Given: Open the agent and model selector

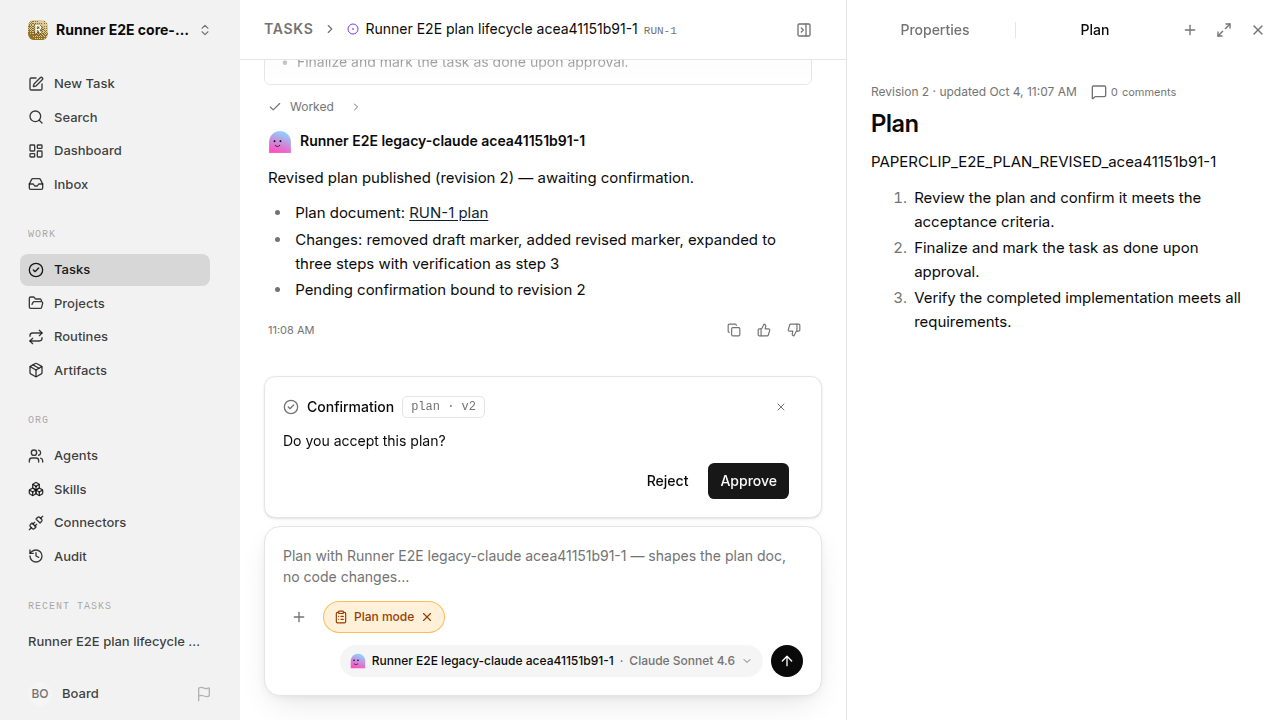Looking at the screenshot, I should click(x=551, y=661).
